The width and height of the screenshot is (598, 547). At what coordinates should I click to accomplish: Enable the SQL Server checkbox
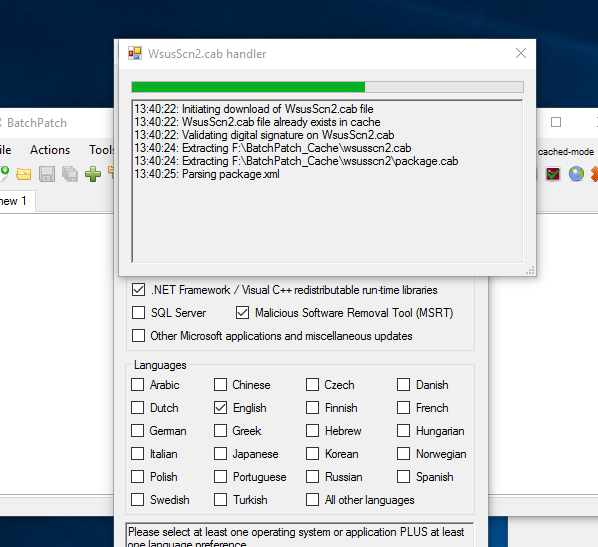pyautogui.click(x=138, y=313)
